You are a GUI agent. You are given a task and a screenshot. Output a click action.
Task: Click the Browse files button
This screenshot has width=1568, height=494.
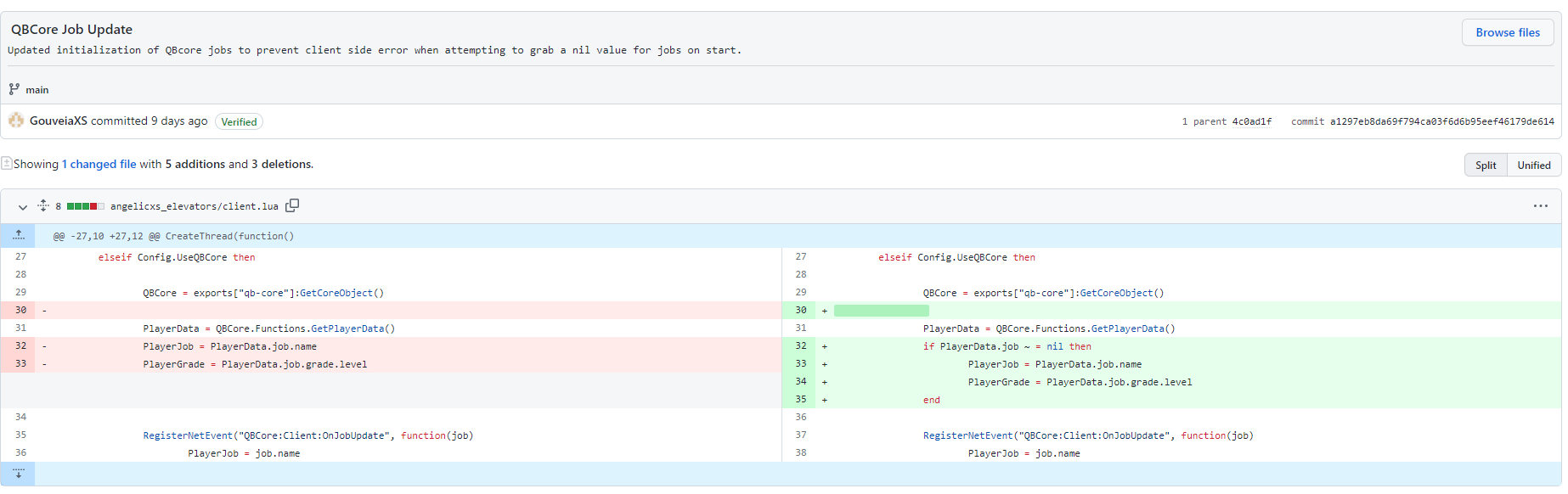1507,32
